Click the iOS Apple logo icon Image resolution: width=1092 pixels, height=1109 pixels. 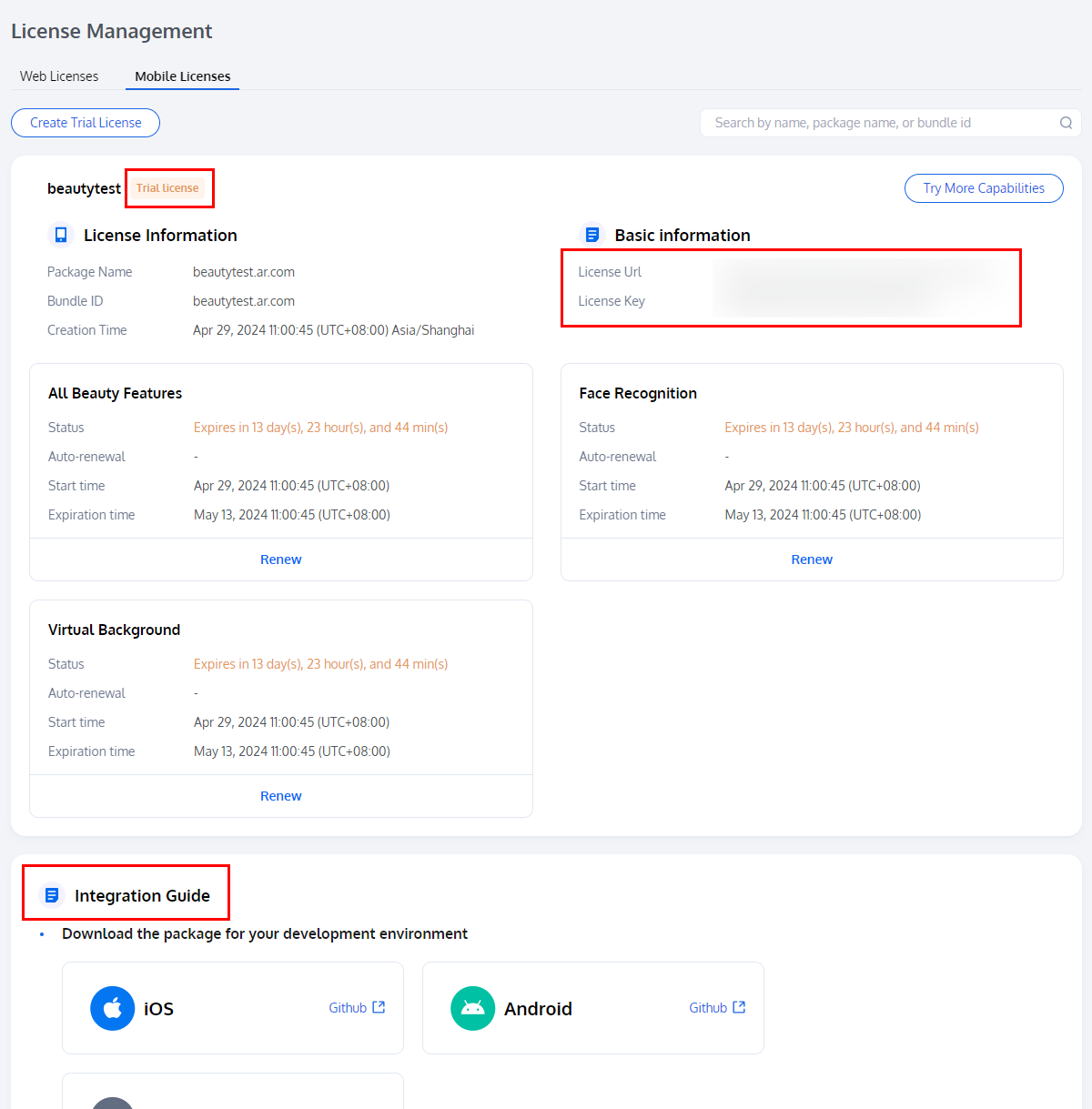(113, 1008)
